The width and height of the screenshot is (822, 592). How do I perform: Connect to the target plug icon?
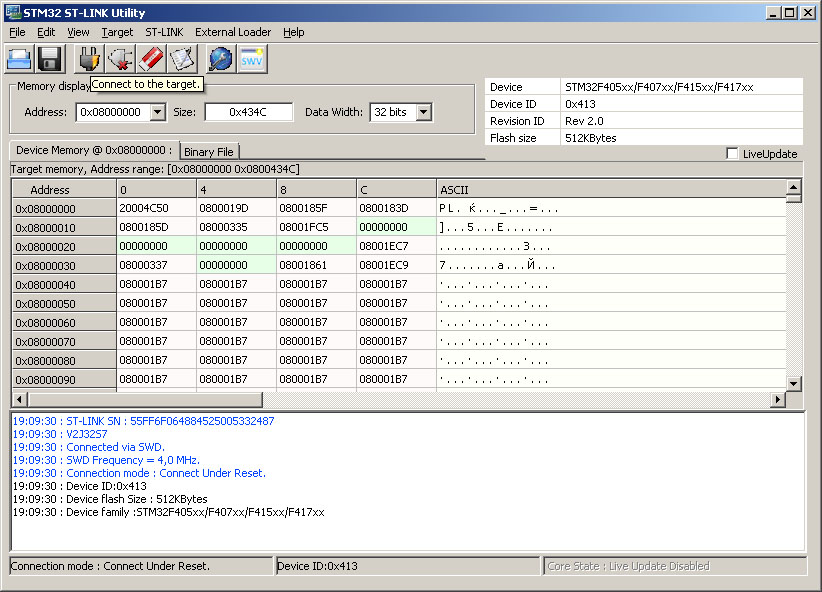89,59
